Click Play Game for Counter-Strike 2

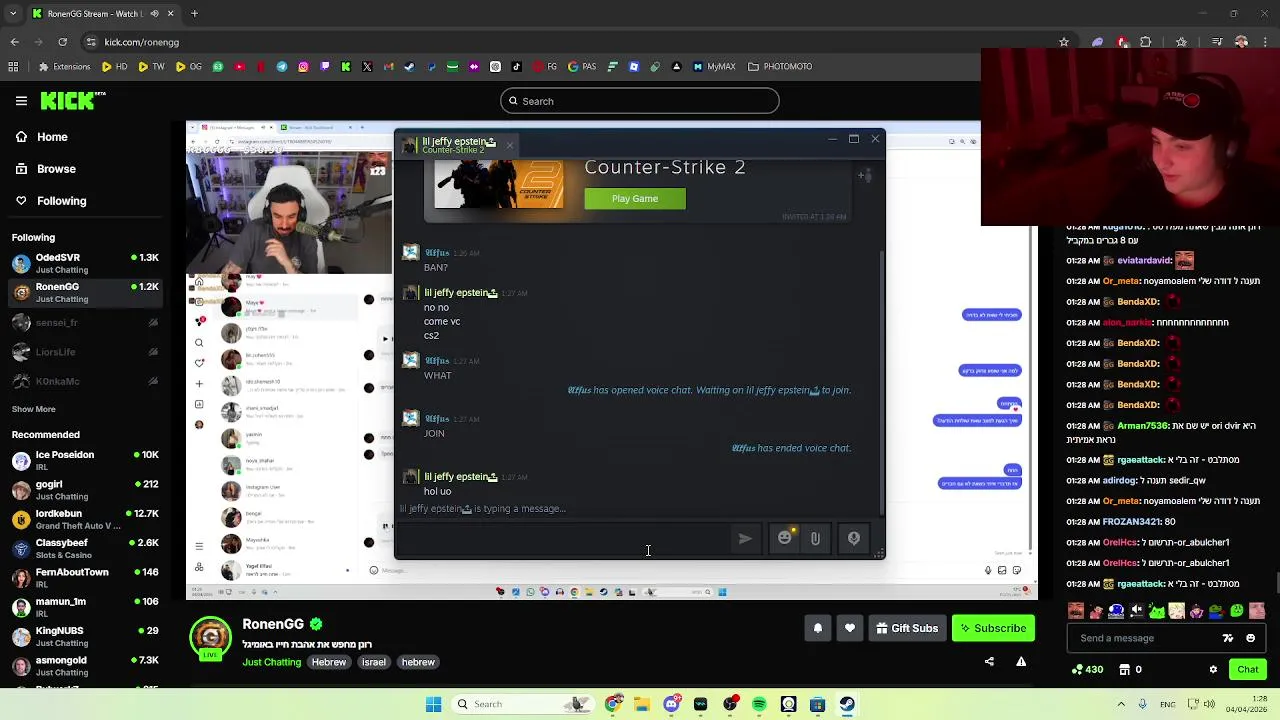point(635,198)
